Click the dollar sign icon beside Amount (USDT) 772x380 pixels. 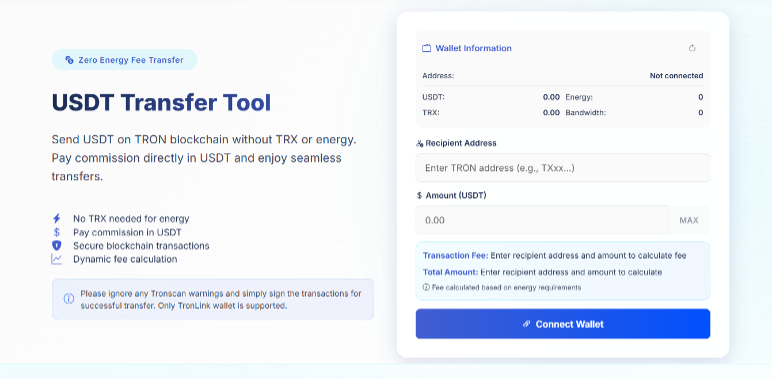pyautogui.click(x=419, y=195)
